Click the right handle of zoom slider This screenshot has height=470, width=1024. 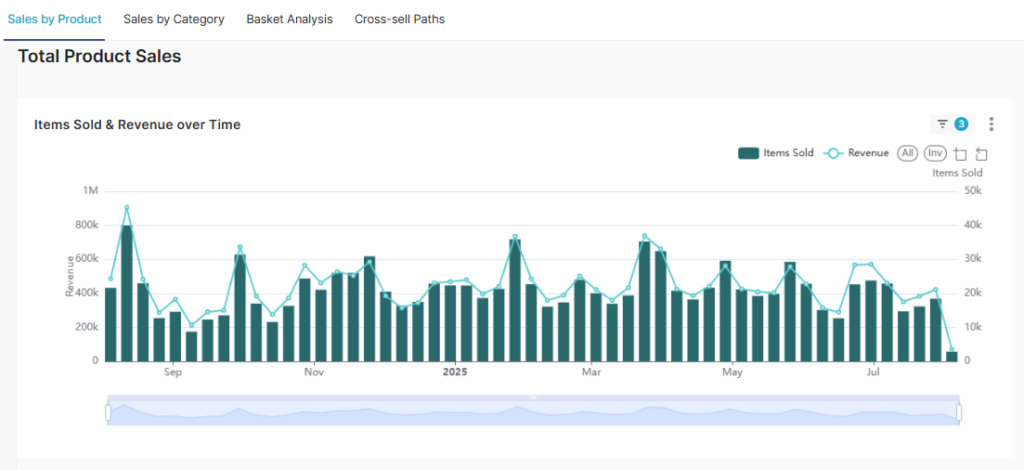click(x=958, y=412)
